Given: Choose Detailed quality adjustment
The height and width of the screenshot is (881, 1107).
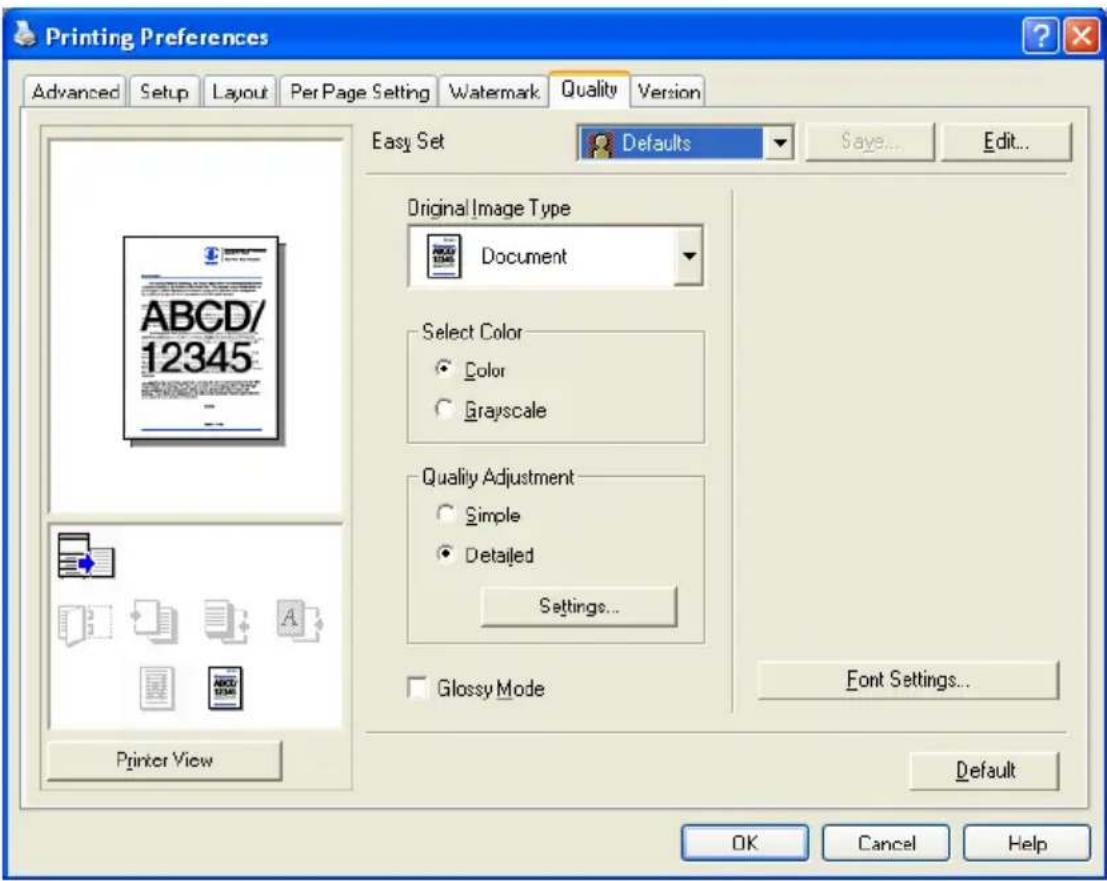Looking at the screenshot, I should pyautogui.click(x=445, y=553).
